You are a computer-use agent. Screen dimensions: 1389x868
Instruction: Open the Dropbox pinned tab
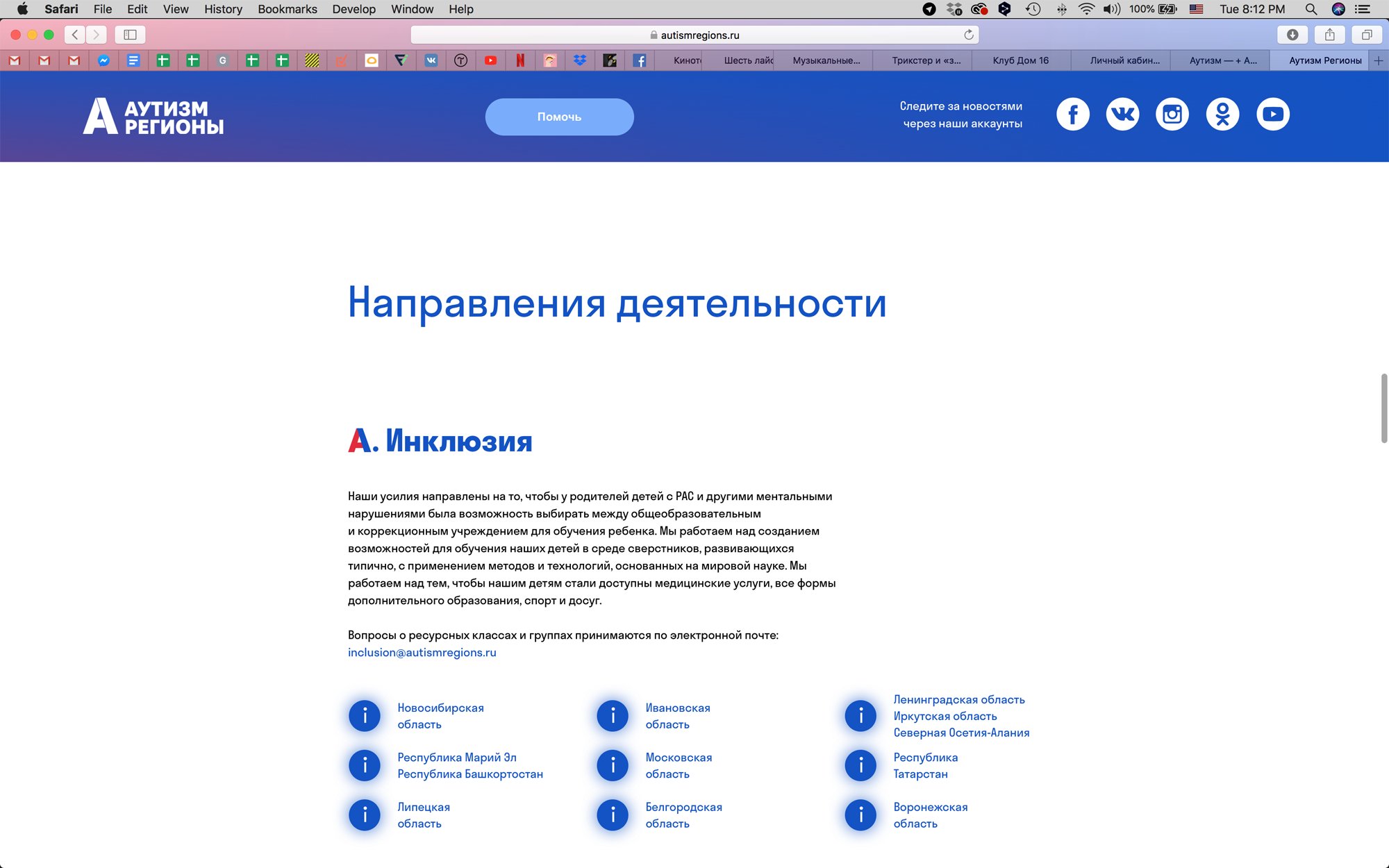[580, 60]
